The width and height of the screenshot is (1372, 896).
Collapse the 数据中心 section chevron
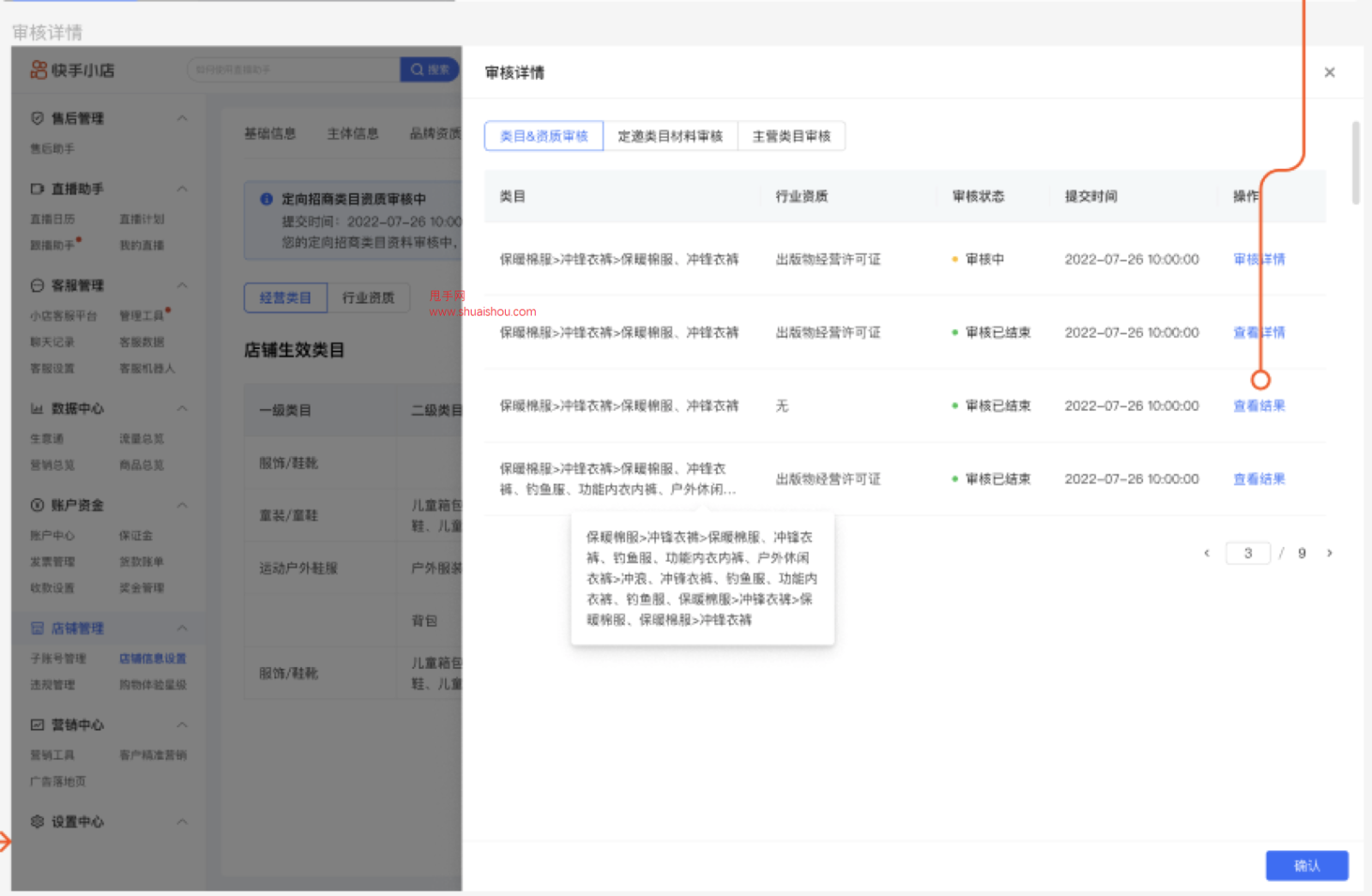point(182,409)
